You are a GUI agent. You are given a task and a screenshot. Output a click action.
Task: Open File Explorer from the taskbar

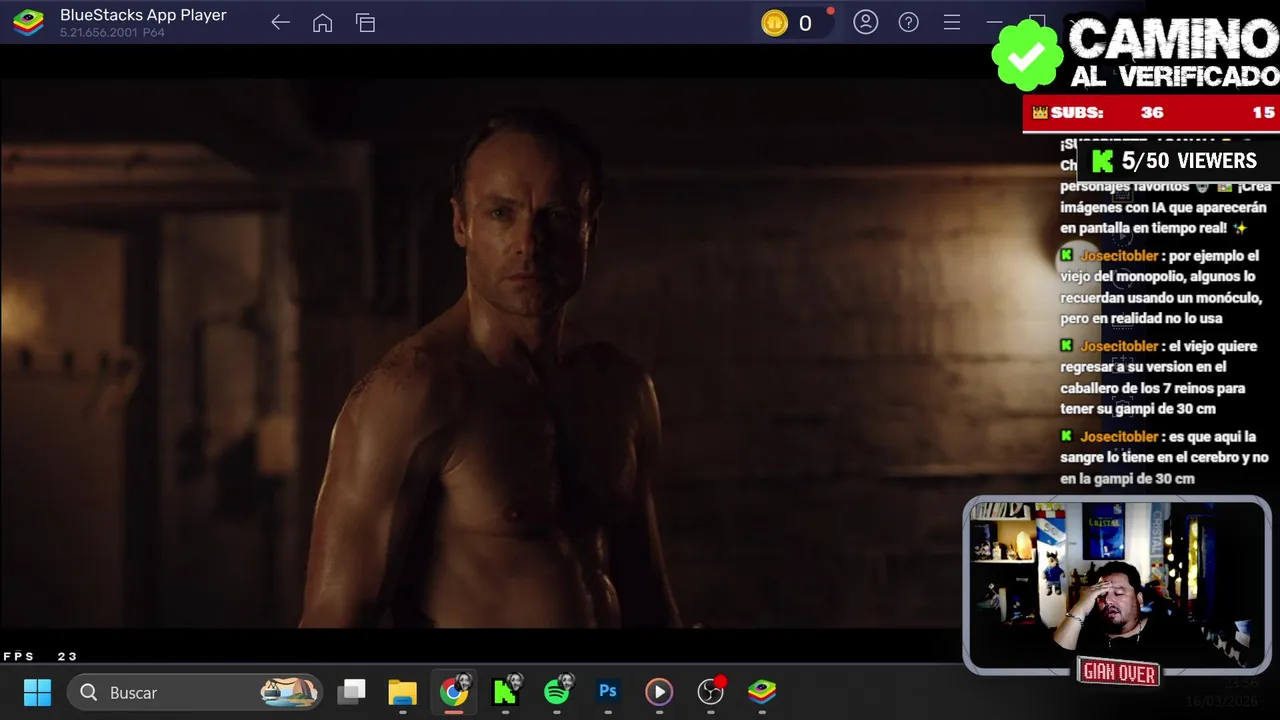[x=402, y=691]
